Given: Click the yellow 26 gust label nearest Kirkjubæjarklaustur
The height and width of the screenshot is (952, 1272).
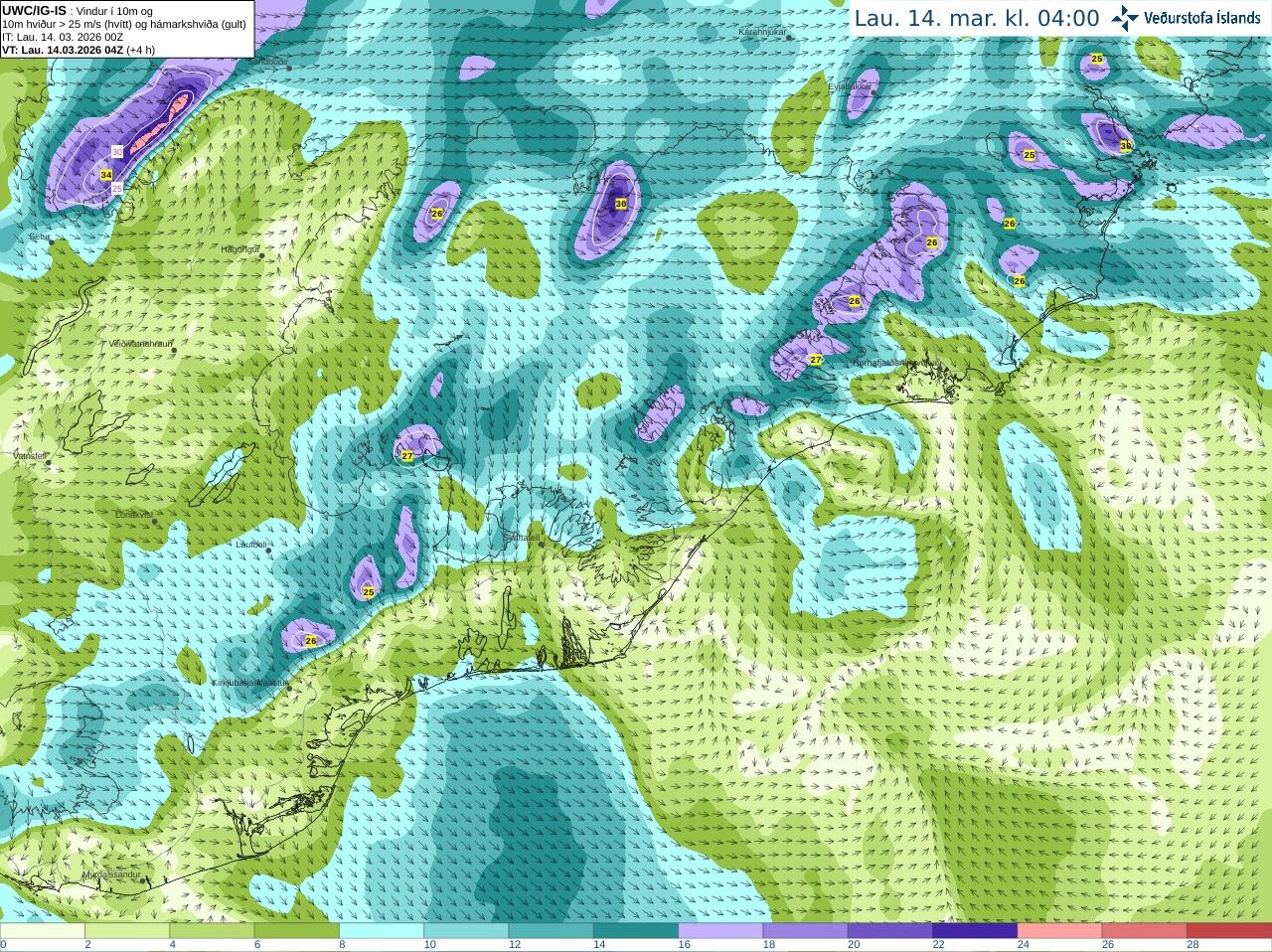Looking at the screenshot, I should click(310, 641).
